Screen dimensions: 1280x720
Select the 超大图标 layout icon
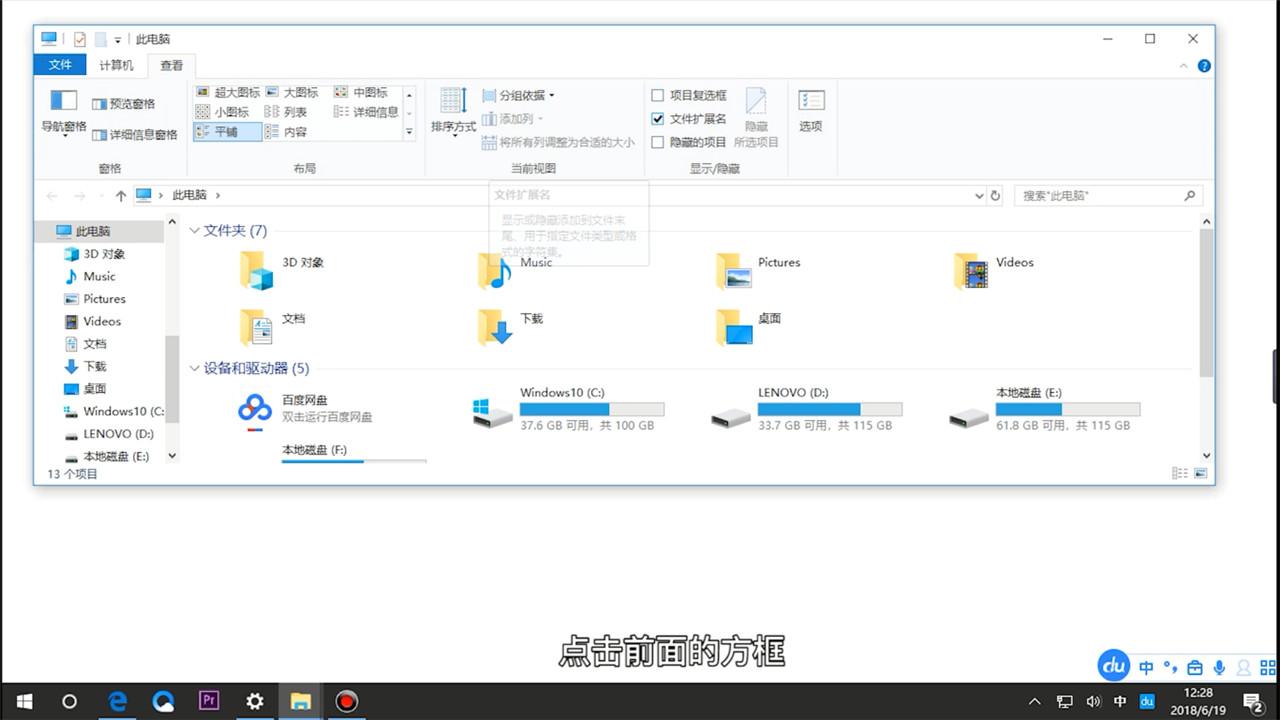(x=228, y=92)
